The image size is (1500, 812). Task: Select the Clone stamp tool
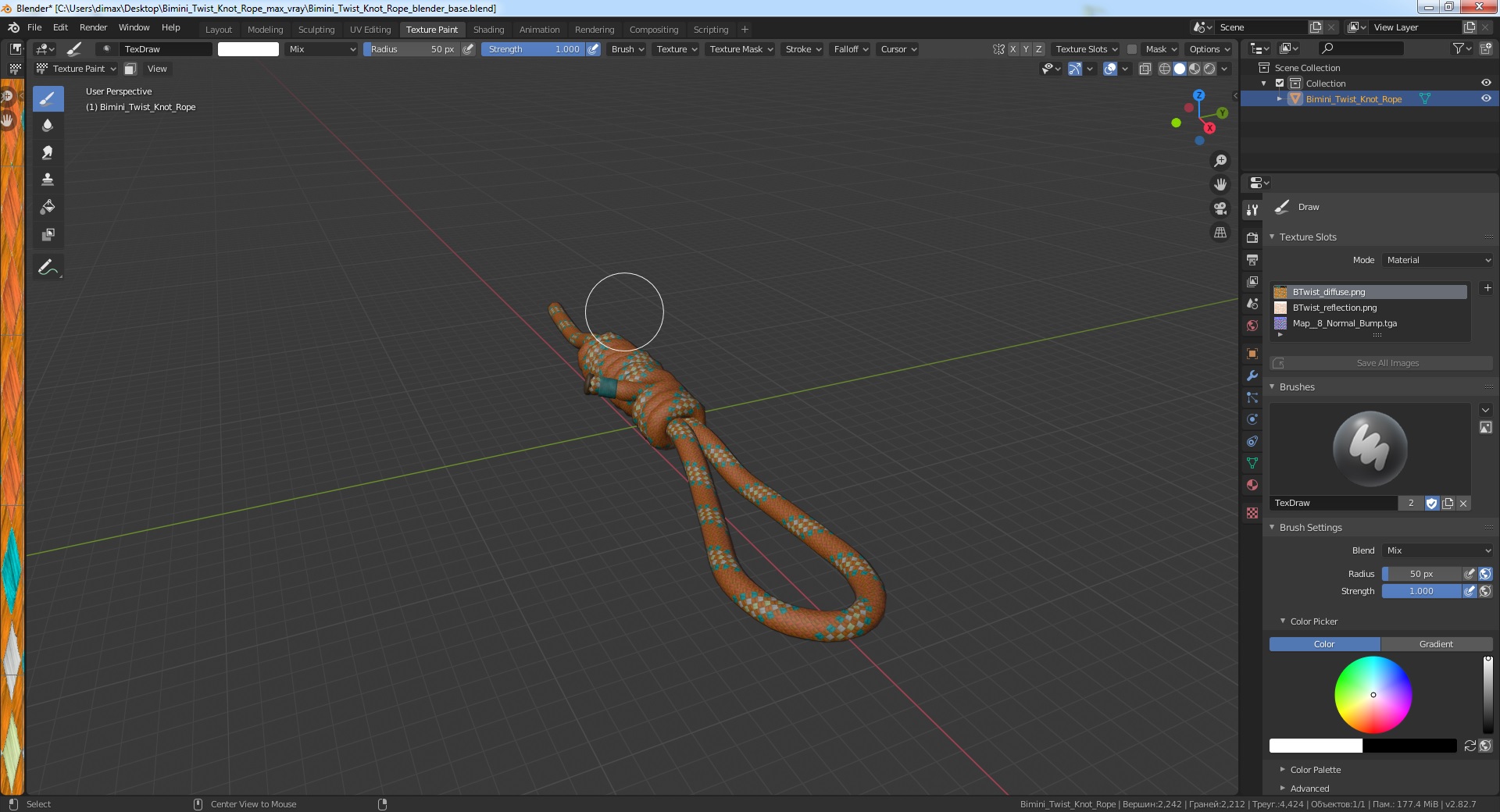[48, 180]
